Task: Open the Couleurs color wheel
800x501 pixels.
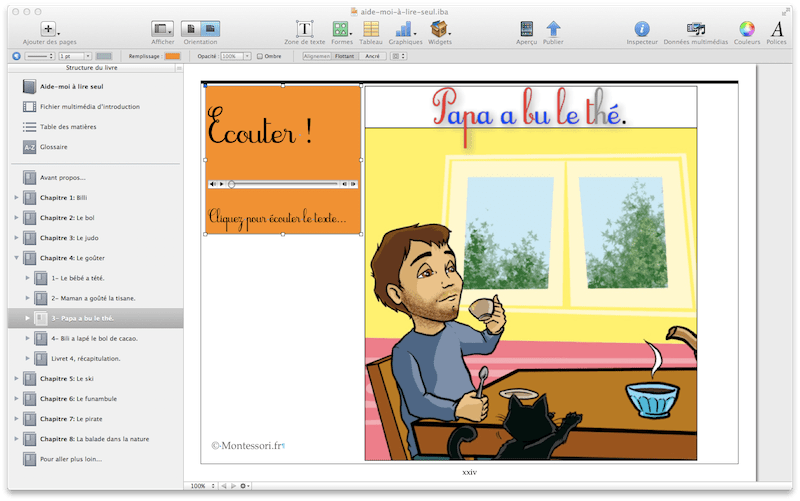Action: (x=747, y=29)
